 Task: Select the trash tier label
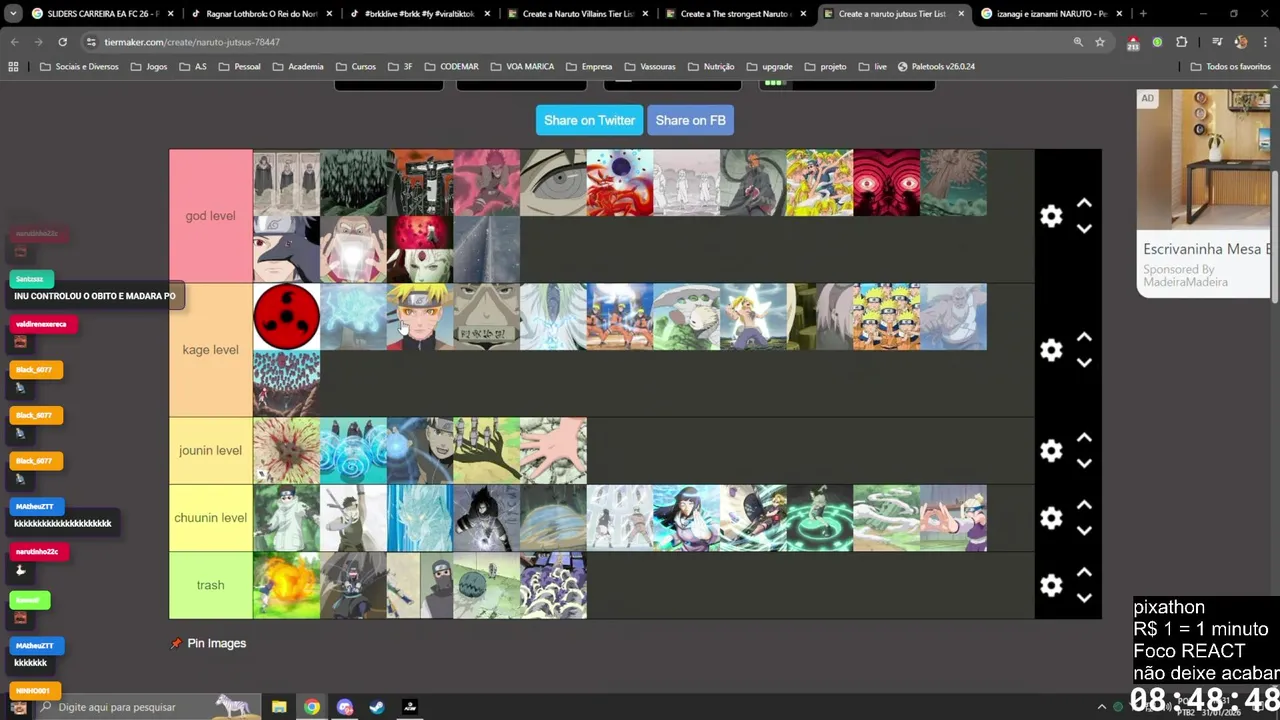[x=210, y=585]
